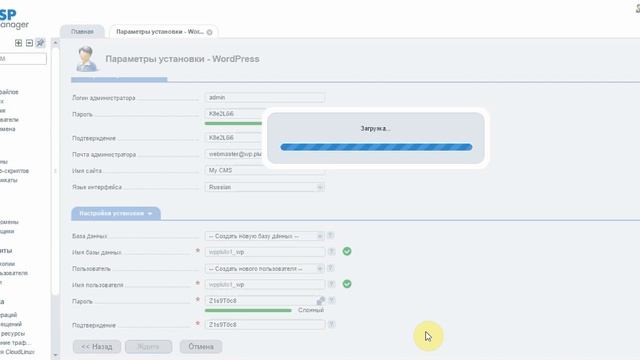Click the lower Подтверждение field in Настройки установки
640x360 pixels.
pyautogui.click(x=264, y=325)
